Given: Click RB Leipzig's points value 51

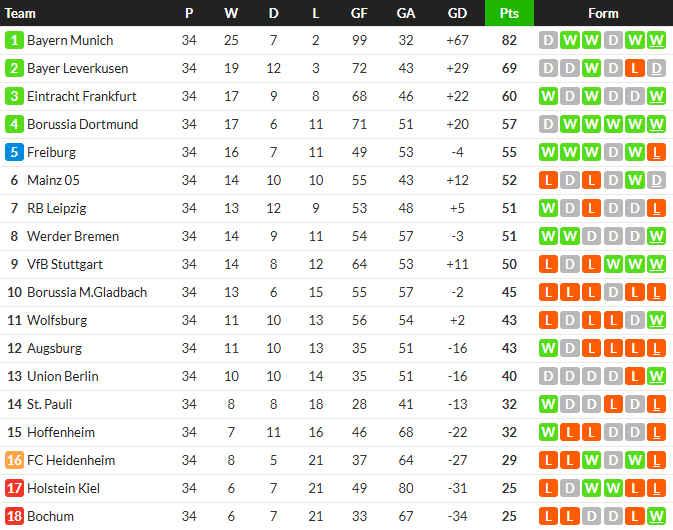Looking at the screenshot, I should (509, 209).
